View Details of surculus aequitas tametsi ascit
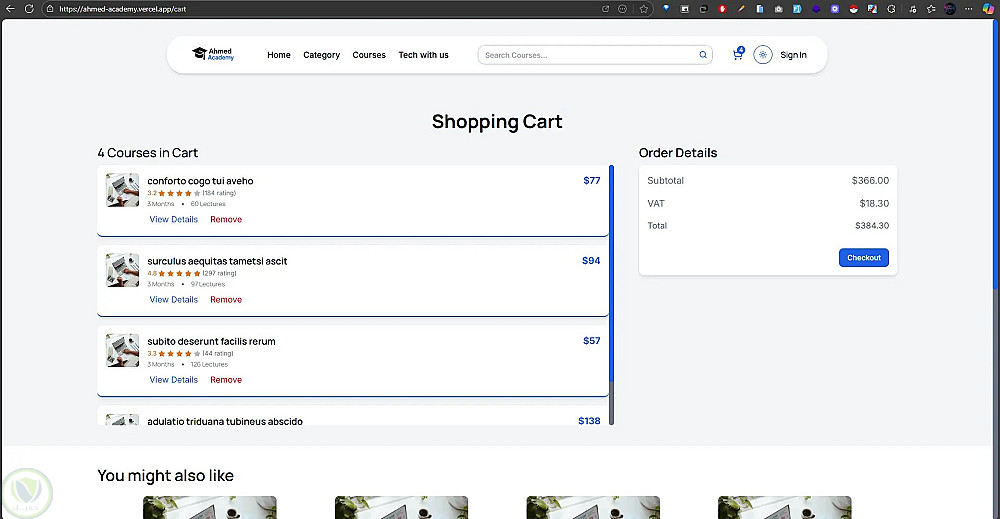This screenshot has height=519, width=1000. pyautogui.click(x=174, y=299)
